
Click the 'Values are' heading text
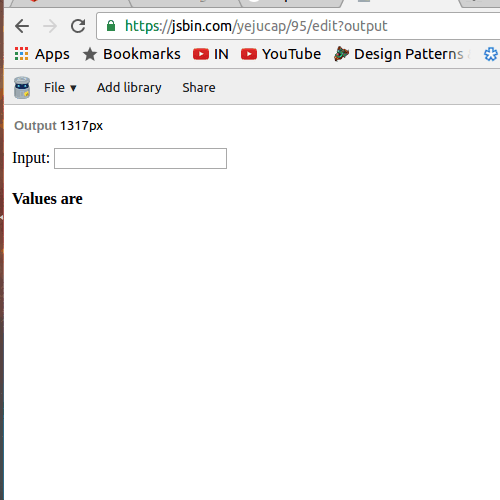(47, 199)
